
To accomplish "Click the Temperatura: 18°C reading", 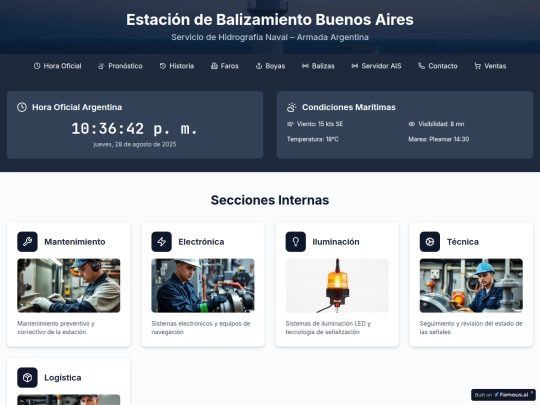I will point(313,139).
